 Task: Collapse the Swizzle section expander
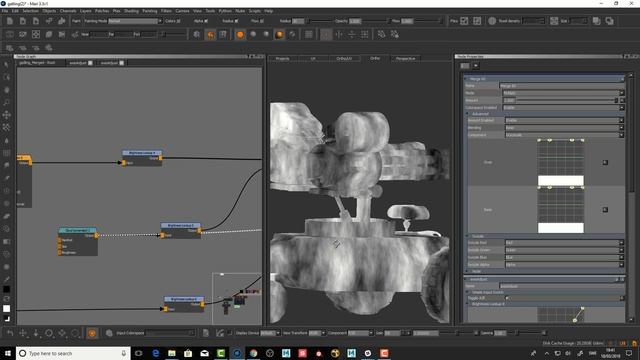coord(468,236)
